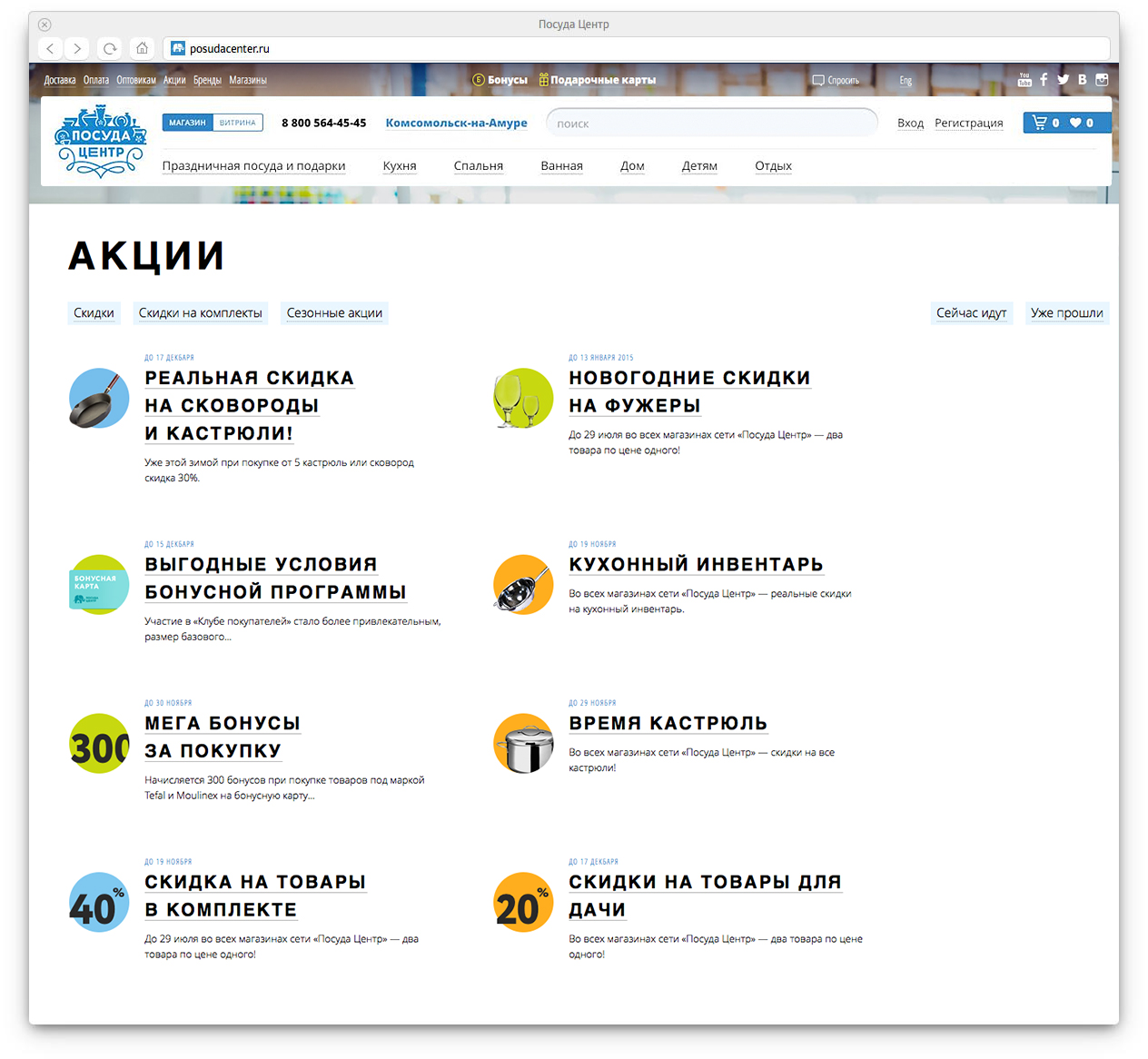Open the city selector 'Комсомольск-на-Амуре'
This screenshot has width=1148, height=1059.
pyautogui.click(x=456, y=123)
